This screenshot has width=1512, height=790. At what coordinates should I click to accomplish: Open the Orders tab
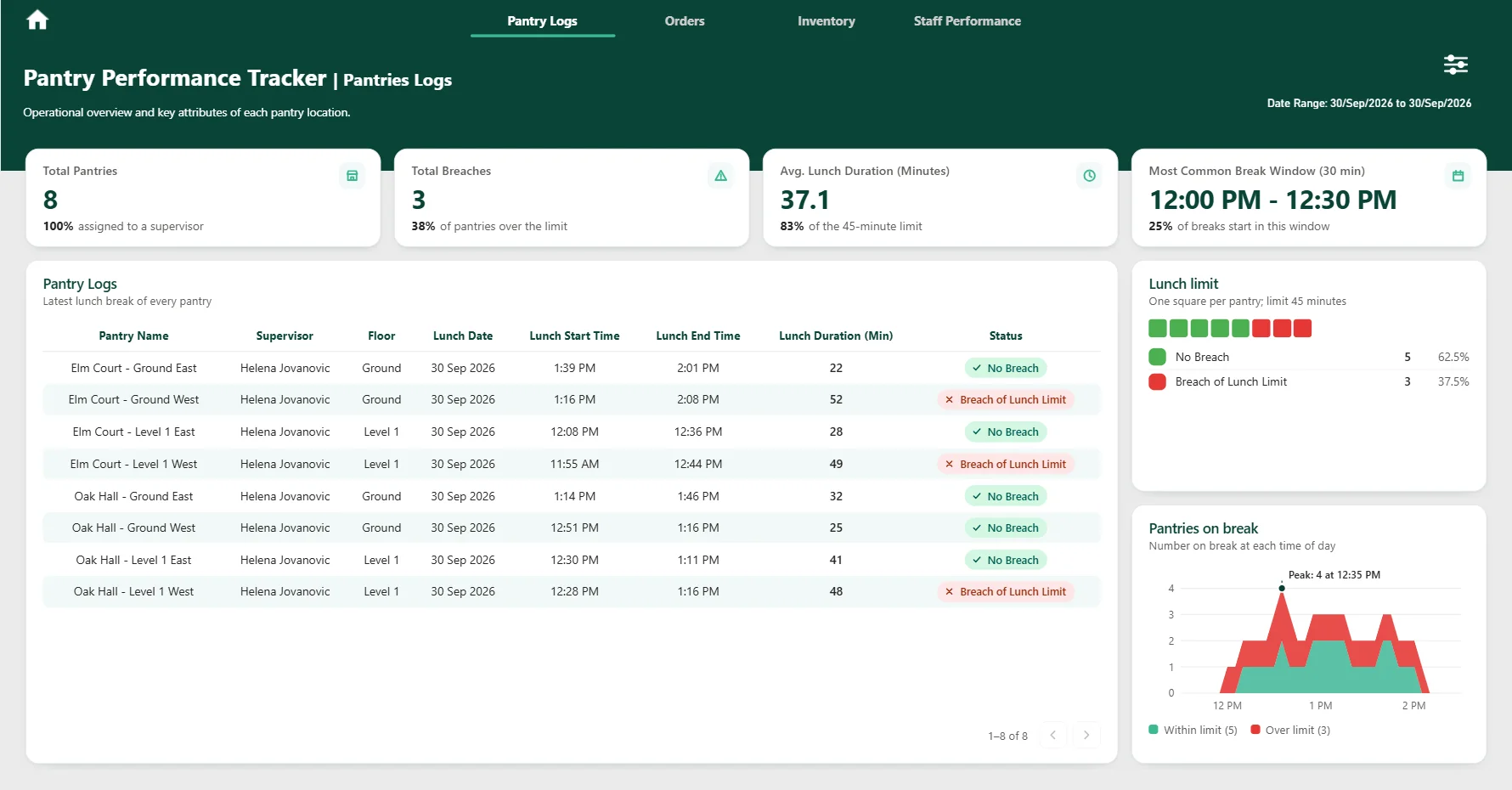click(x=685, y=21)
